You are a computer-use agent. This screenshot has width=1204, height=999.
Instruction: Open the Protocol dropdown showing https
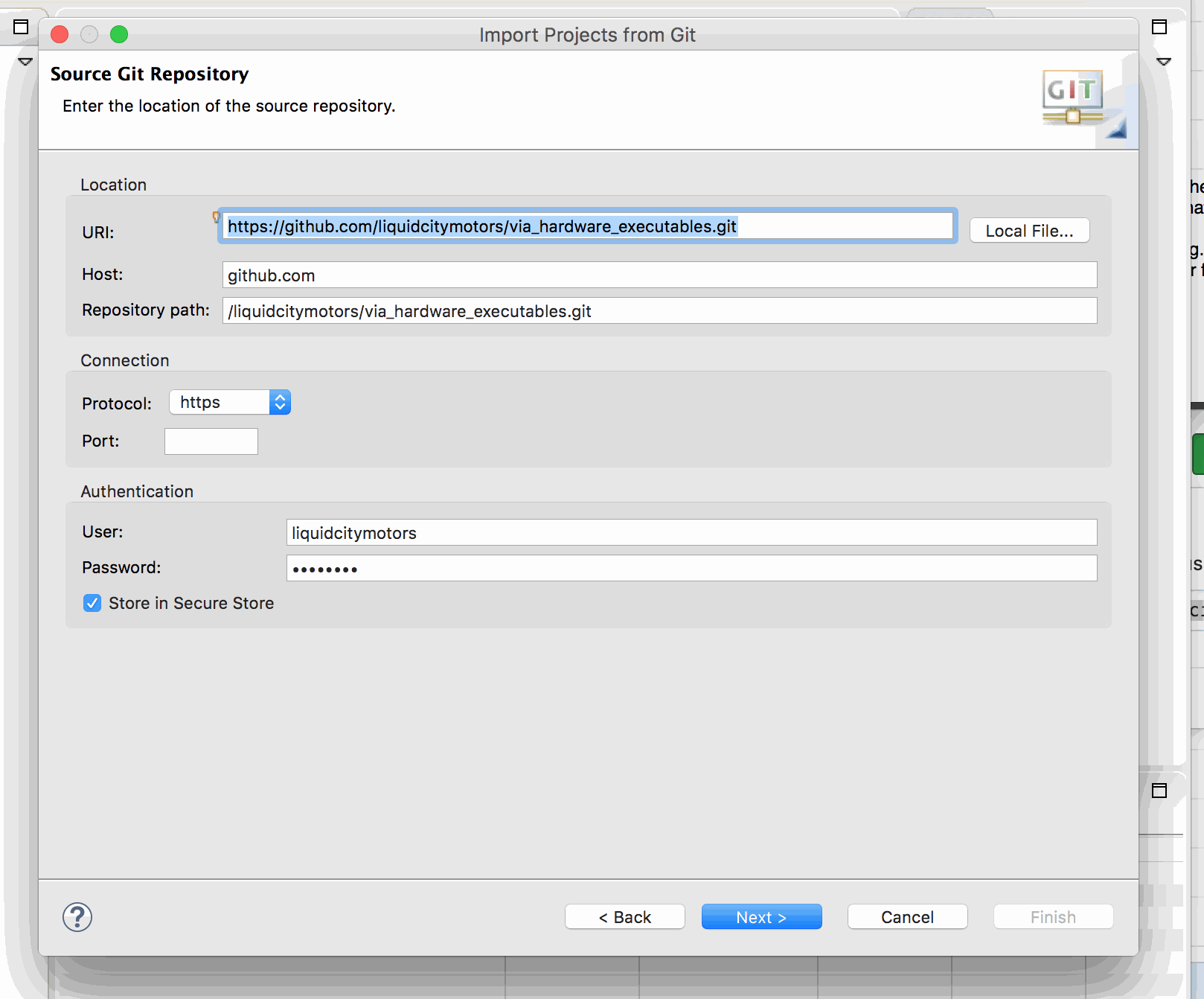(x=220, y=402)
